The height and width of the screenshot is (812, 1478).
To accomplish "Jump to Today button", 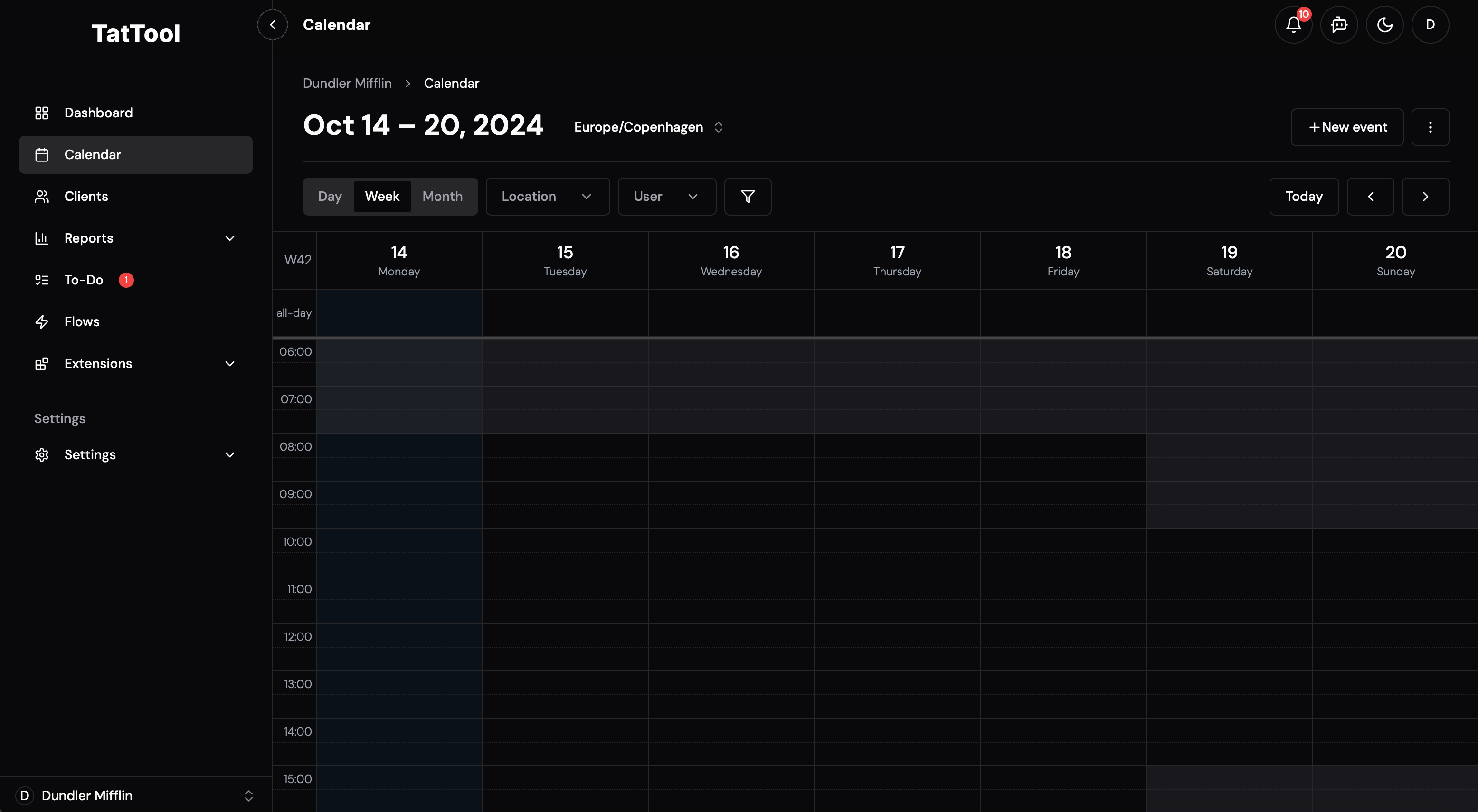I will 1304,197.
